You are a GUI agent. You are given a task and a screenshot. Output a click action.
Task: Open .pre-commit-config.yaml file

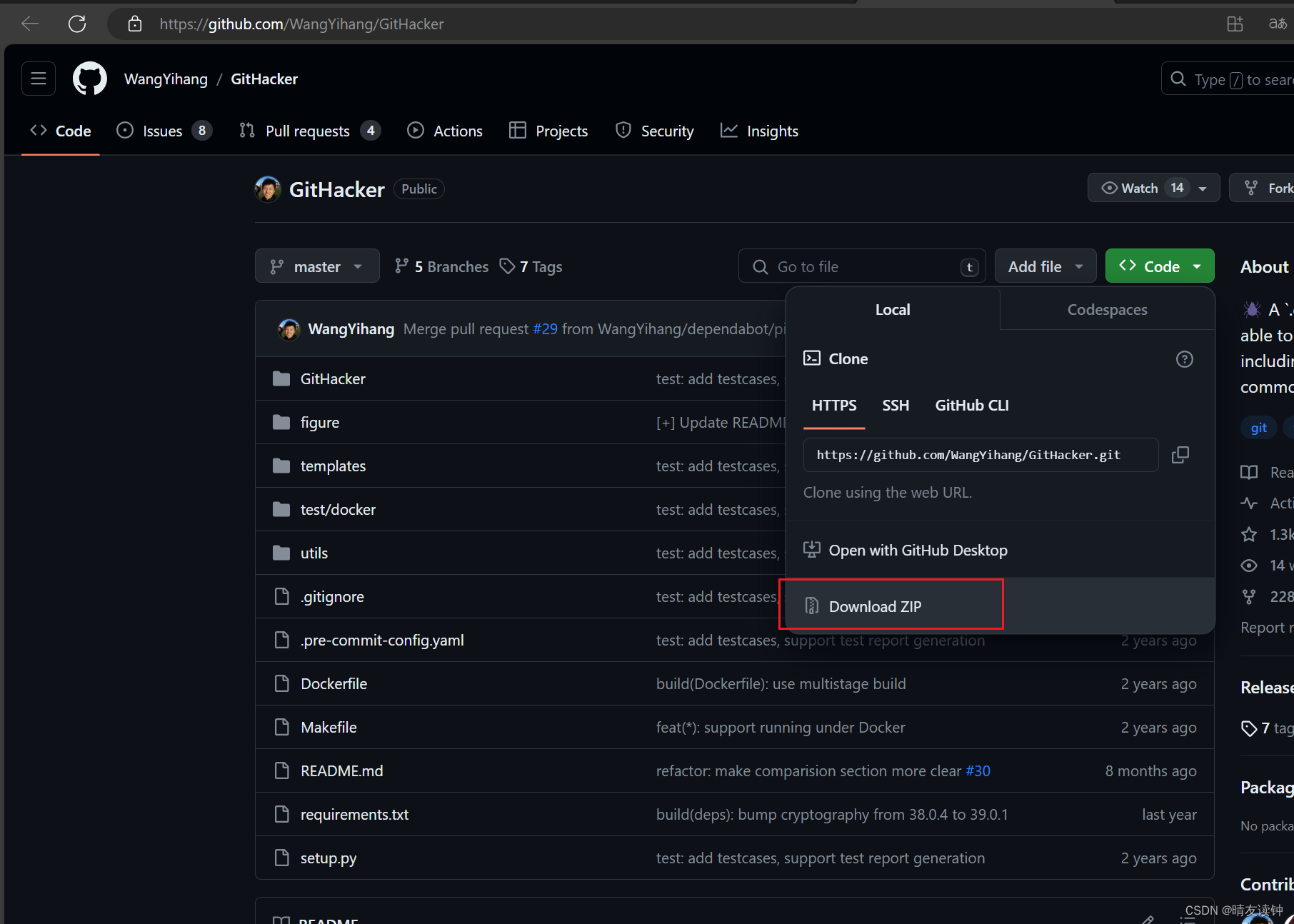[x=382, y=641]
